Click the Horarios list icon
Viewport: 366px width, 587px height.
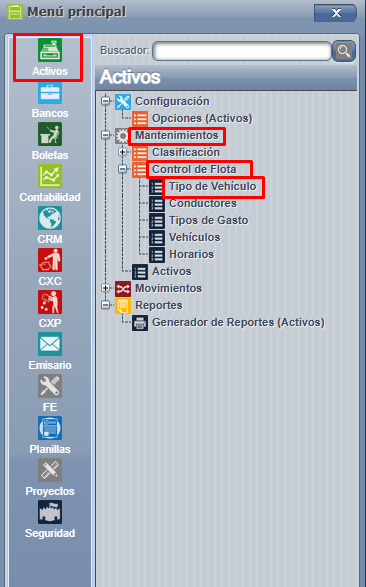157,255
